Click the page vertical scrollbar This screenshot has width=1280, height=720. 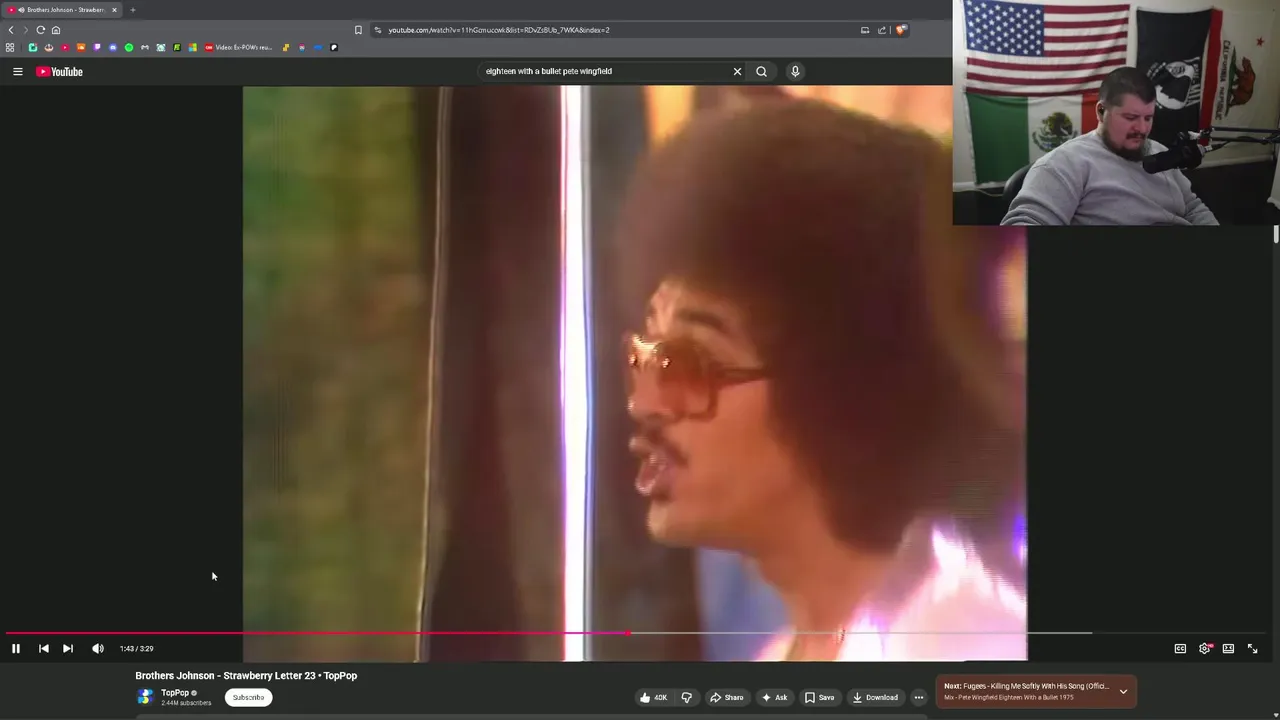pyautogui.click(x=1275, y=234)
